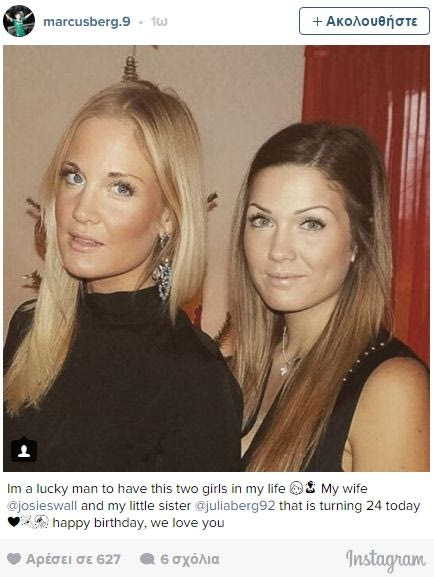Click the marcusberg.9 username link
This screenshot has width=434, height=577.
tap(87, 22)
